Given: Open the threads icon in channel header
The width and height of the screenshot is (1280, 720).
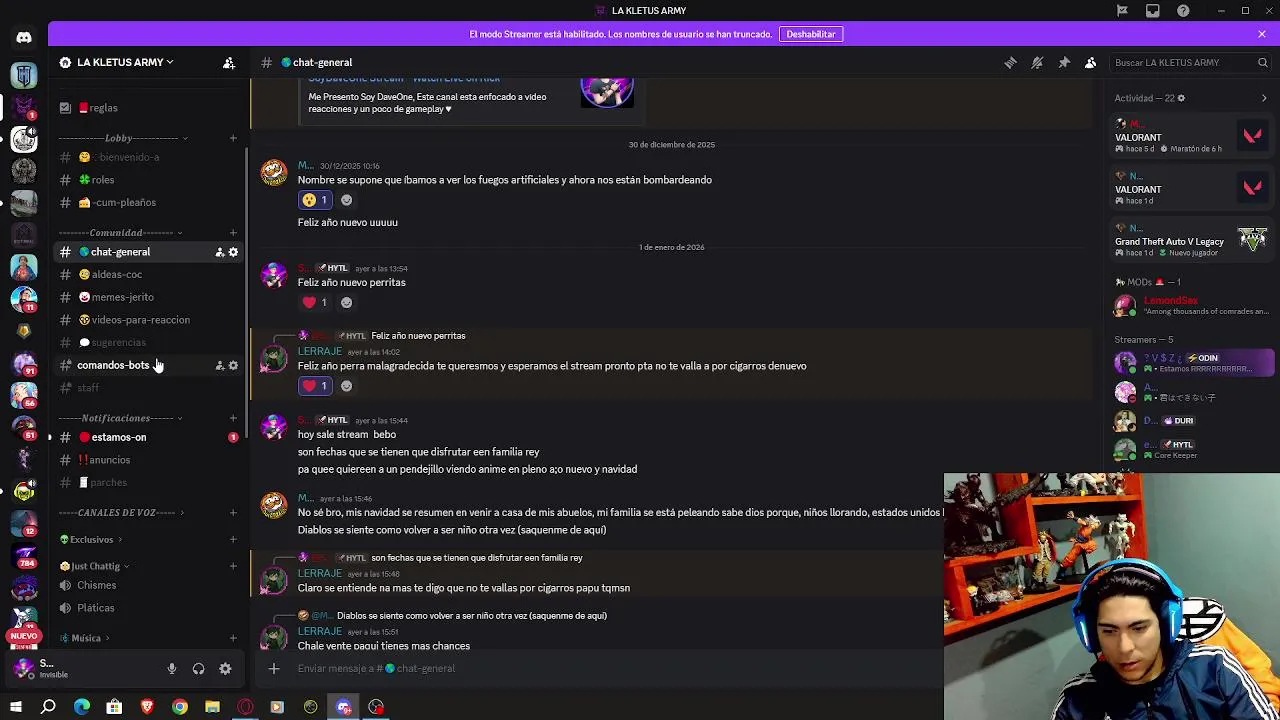Looking at the screenshot, I should 1010,62.
